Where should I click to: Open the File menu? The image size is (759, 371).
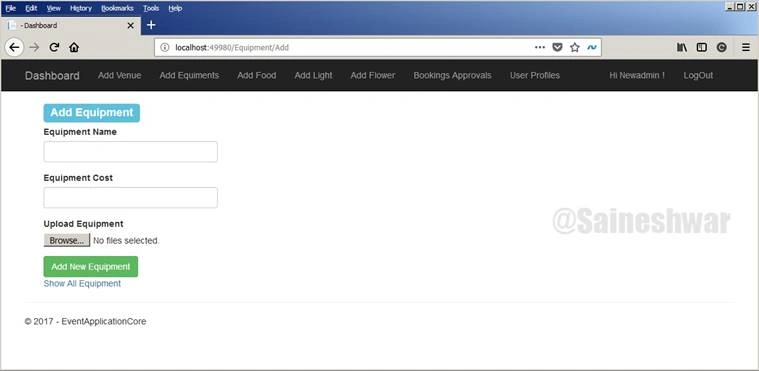10,8
